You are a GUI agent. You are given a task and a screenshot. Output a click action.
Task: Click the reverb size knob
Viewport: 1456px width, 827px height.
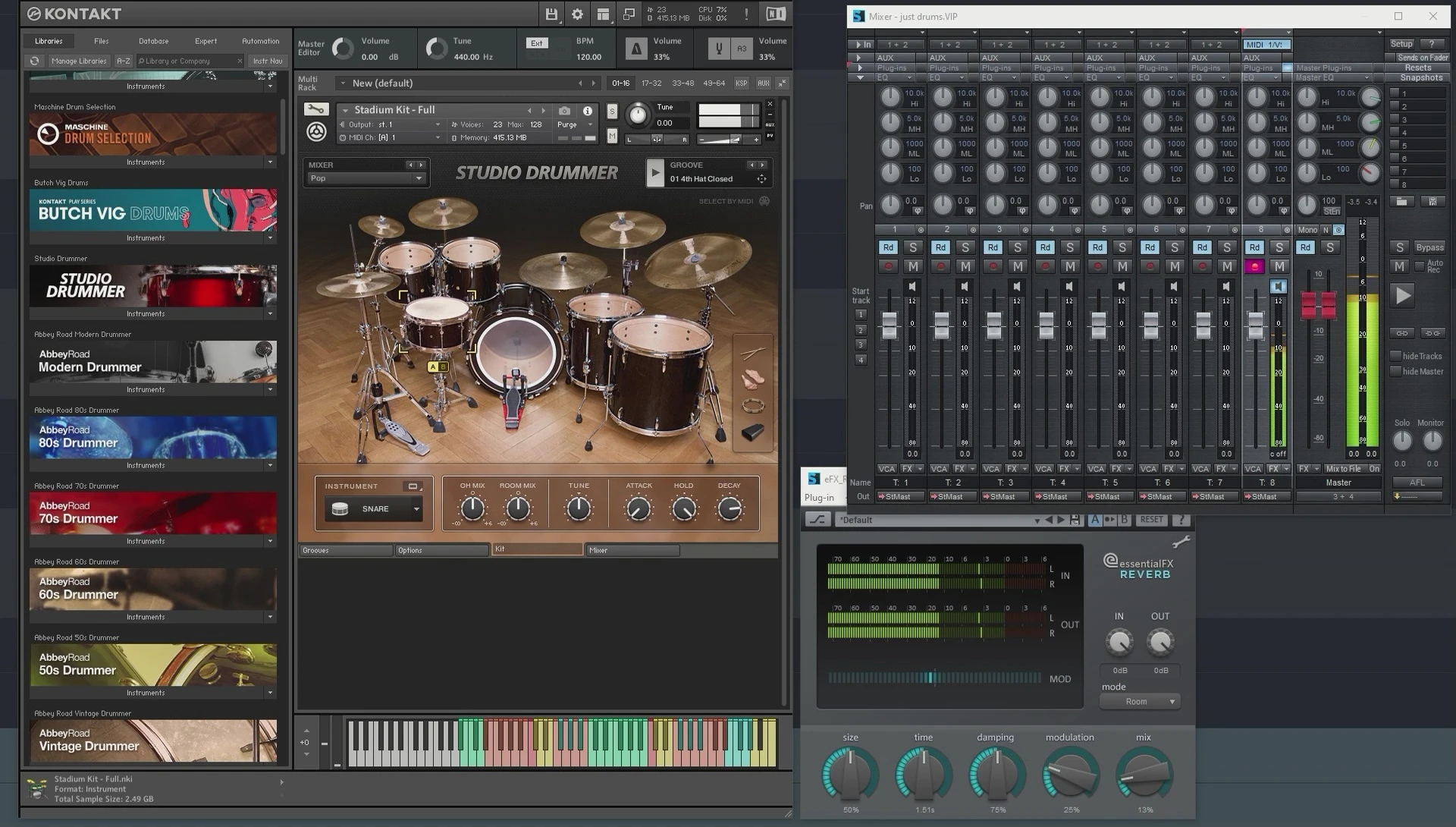point(850,775)
